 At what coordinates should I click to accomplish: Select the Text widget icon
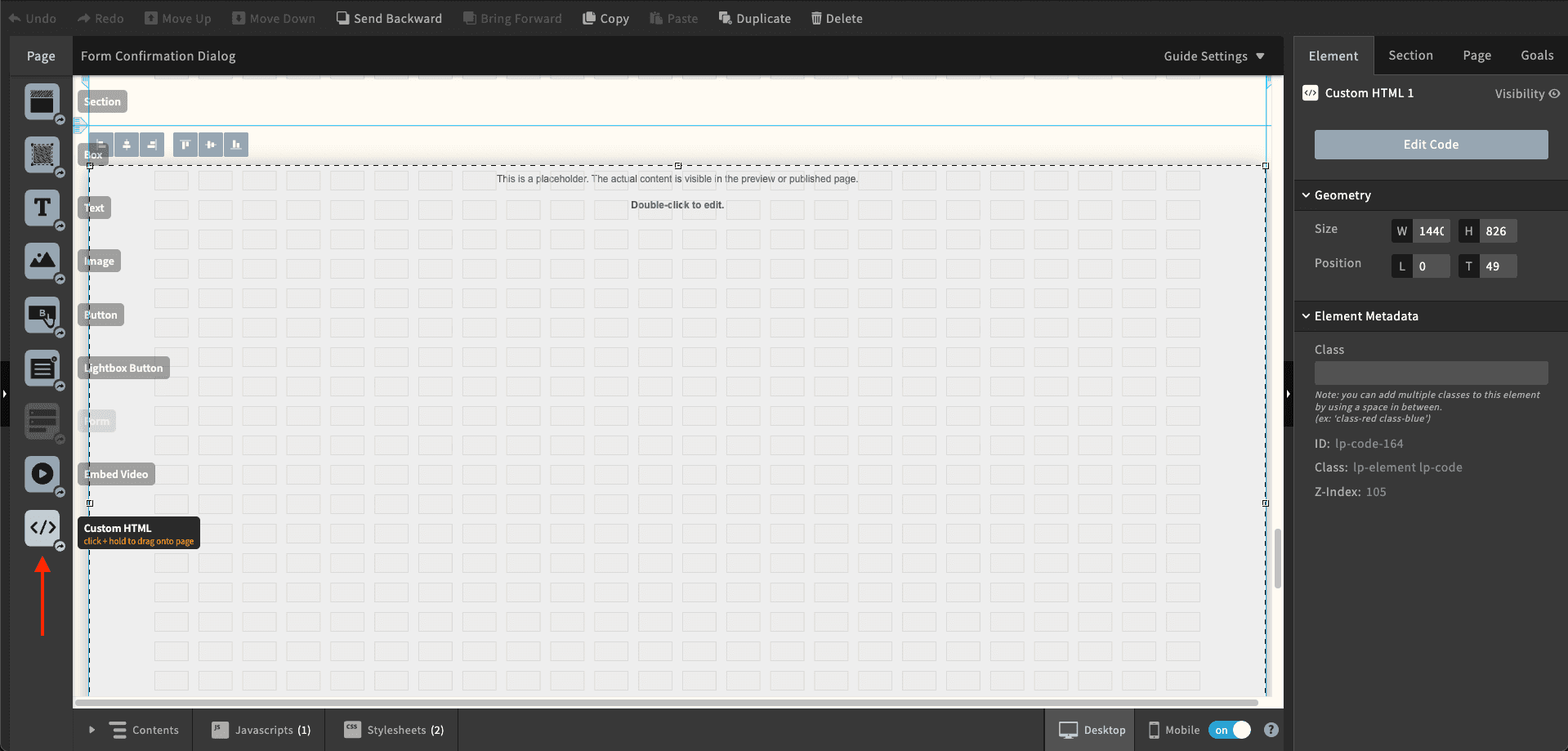click(x=42, y=208)
